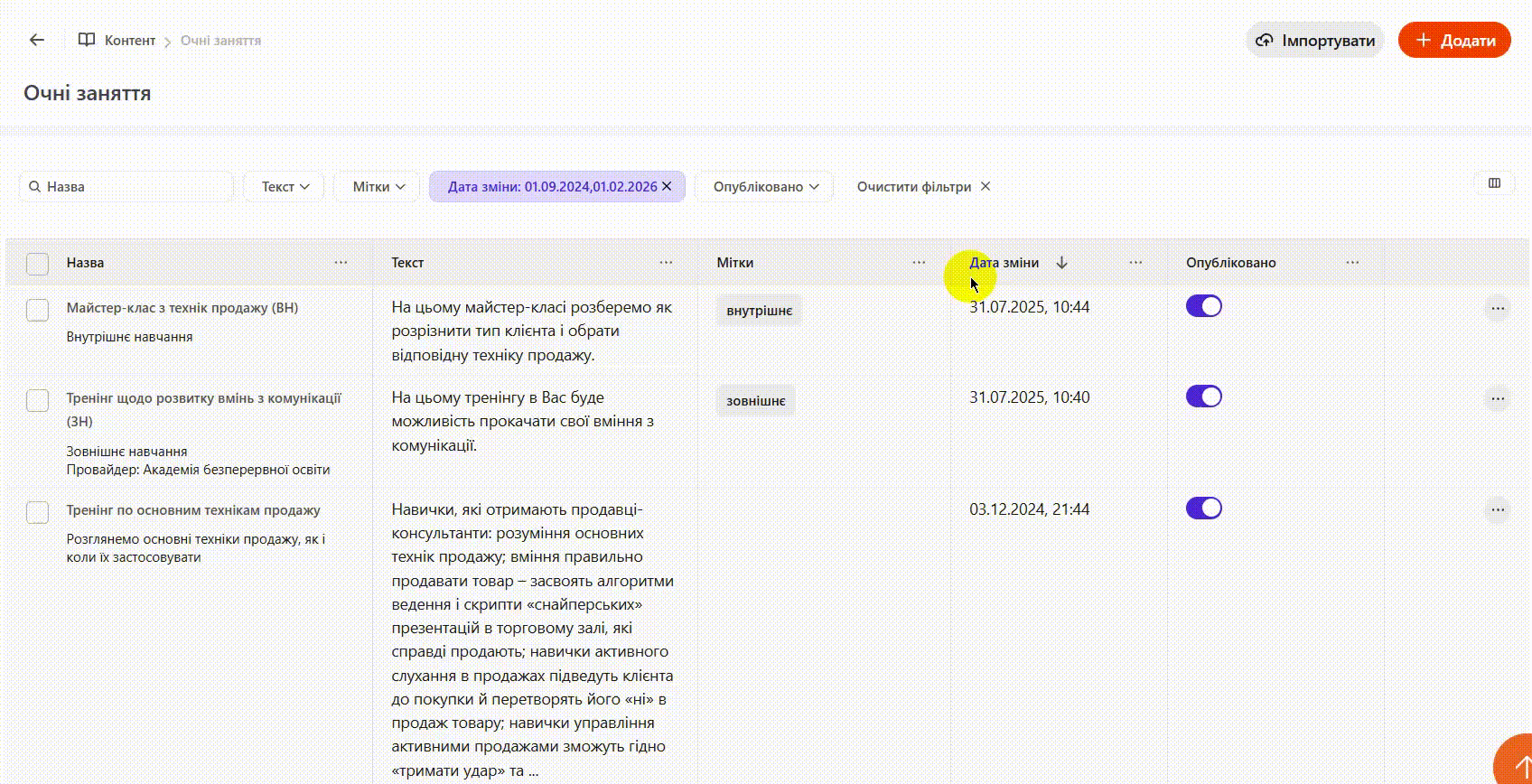Click sort arrow next to Дата зміни
The width and height of the screenshot is (1532, 784).
click(1061, 263)
